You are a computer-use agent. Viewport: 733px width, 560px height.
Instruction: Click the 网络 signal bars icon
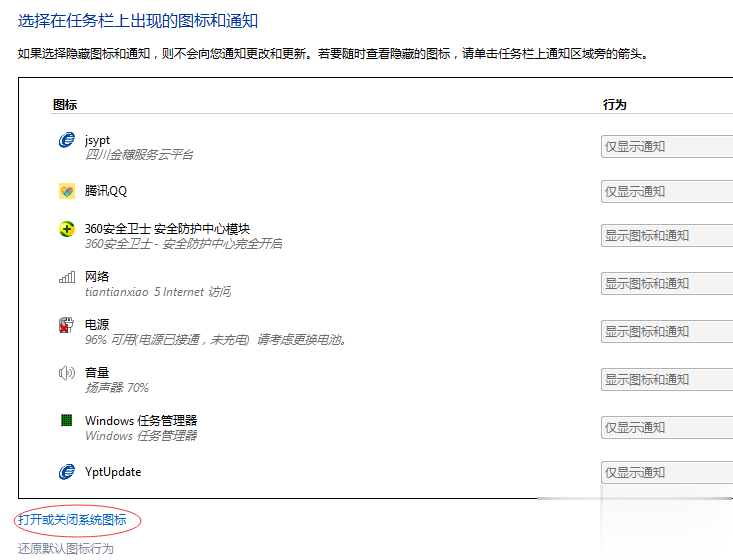click(67, 277)
